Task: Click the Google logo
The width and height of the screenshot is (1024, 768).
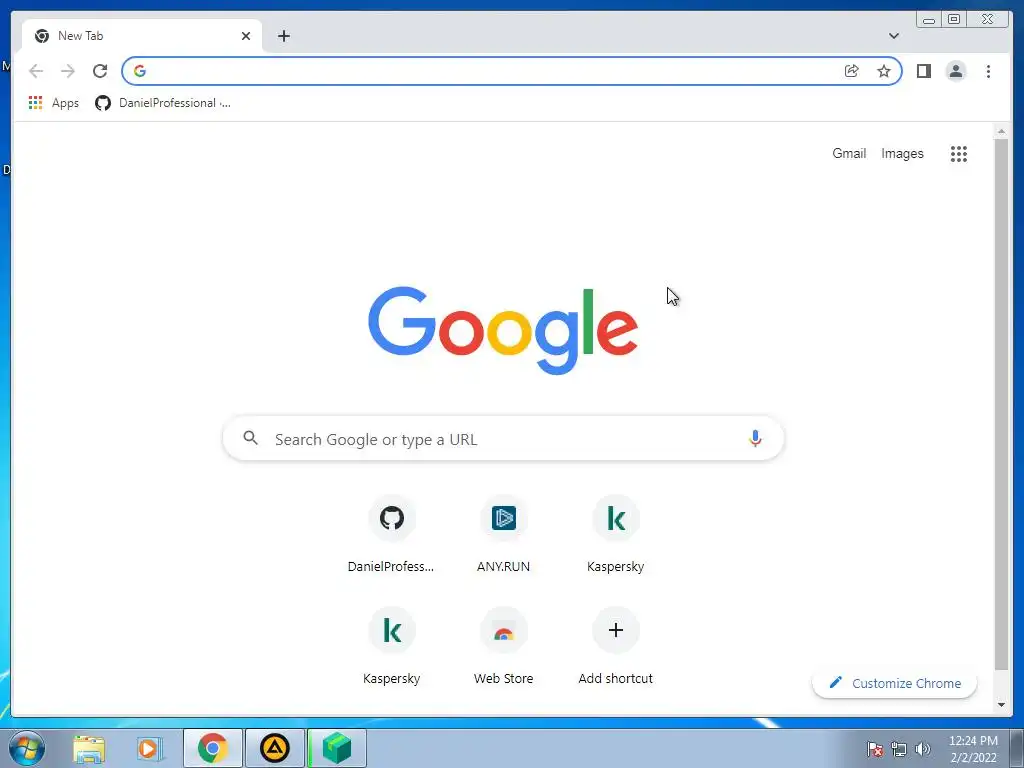Action: (x=503, y=330)
